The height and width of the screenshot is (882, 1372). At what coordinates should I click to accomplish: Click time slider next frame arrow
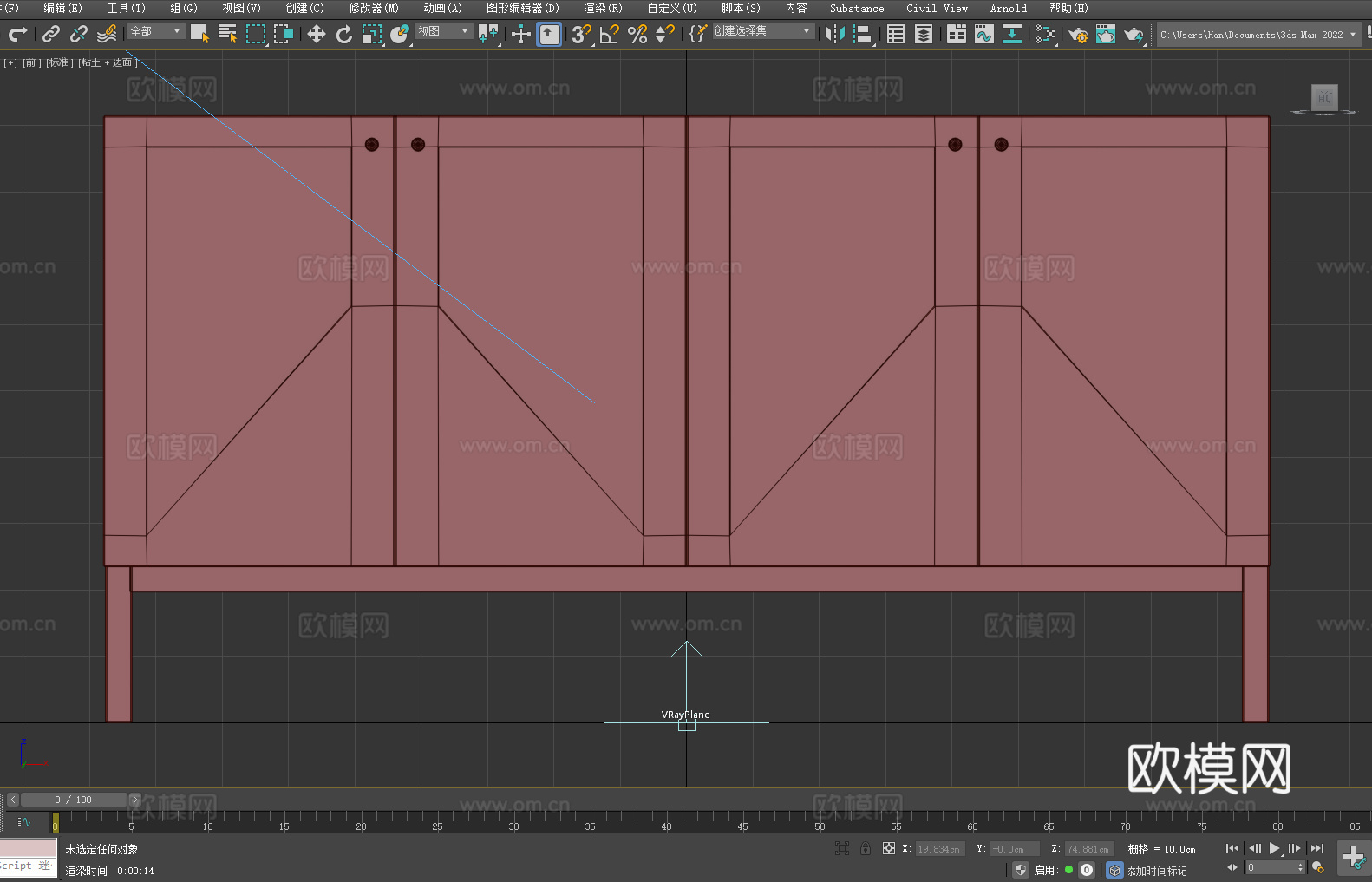(134, 800)
